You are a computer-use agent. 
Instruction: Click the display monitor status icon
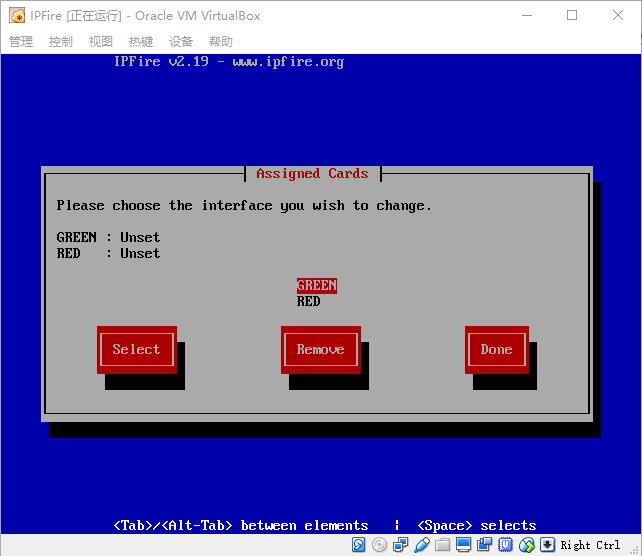[x=463, y=545]
